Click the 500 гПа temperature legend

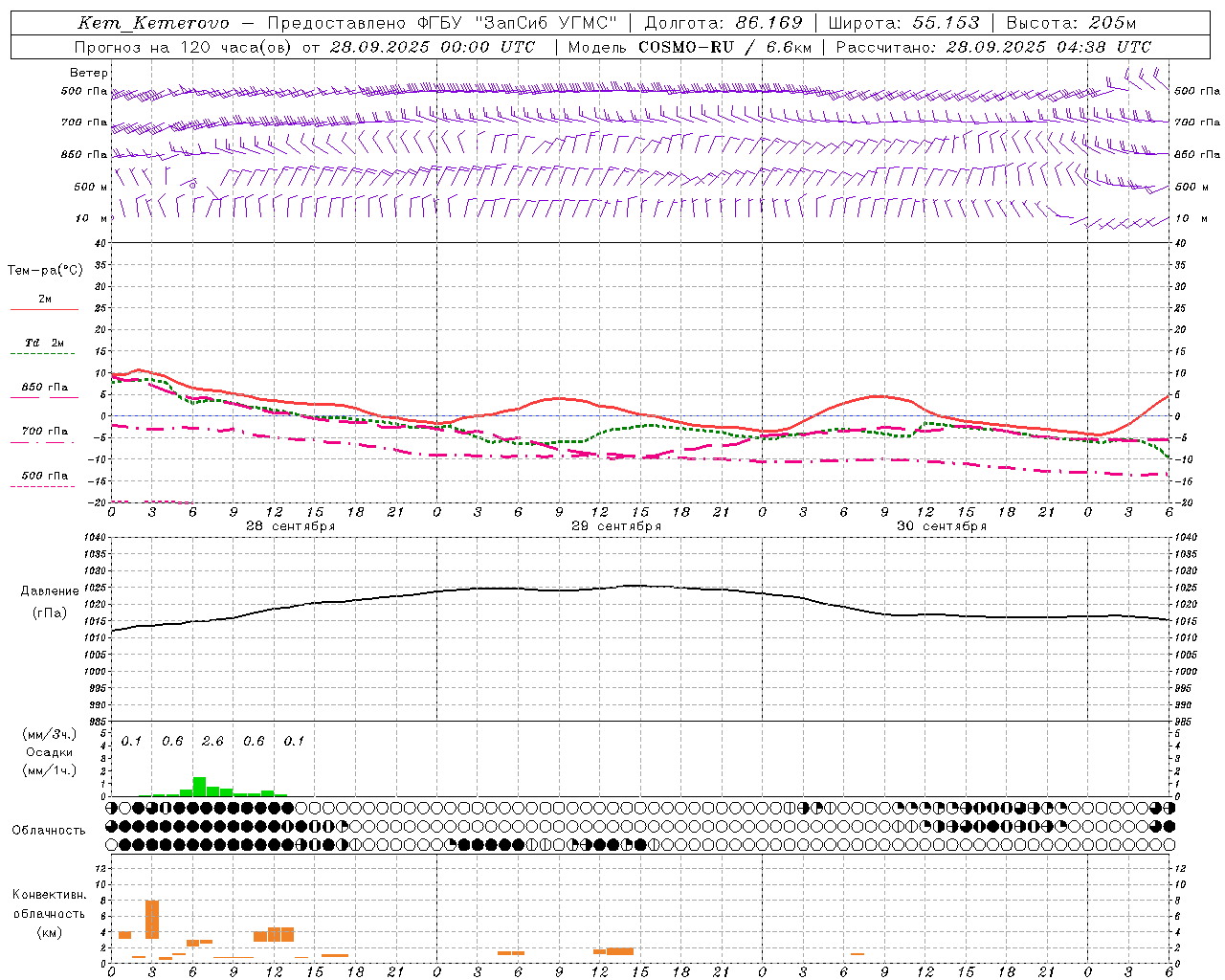pos(44,479)
